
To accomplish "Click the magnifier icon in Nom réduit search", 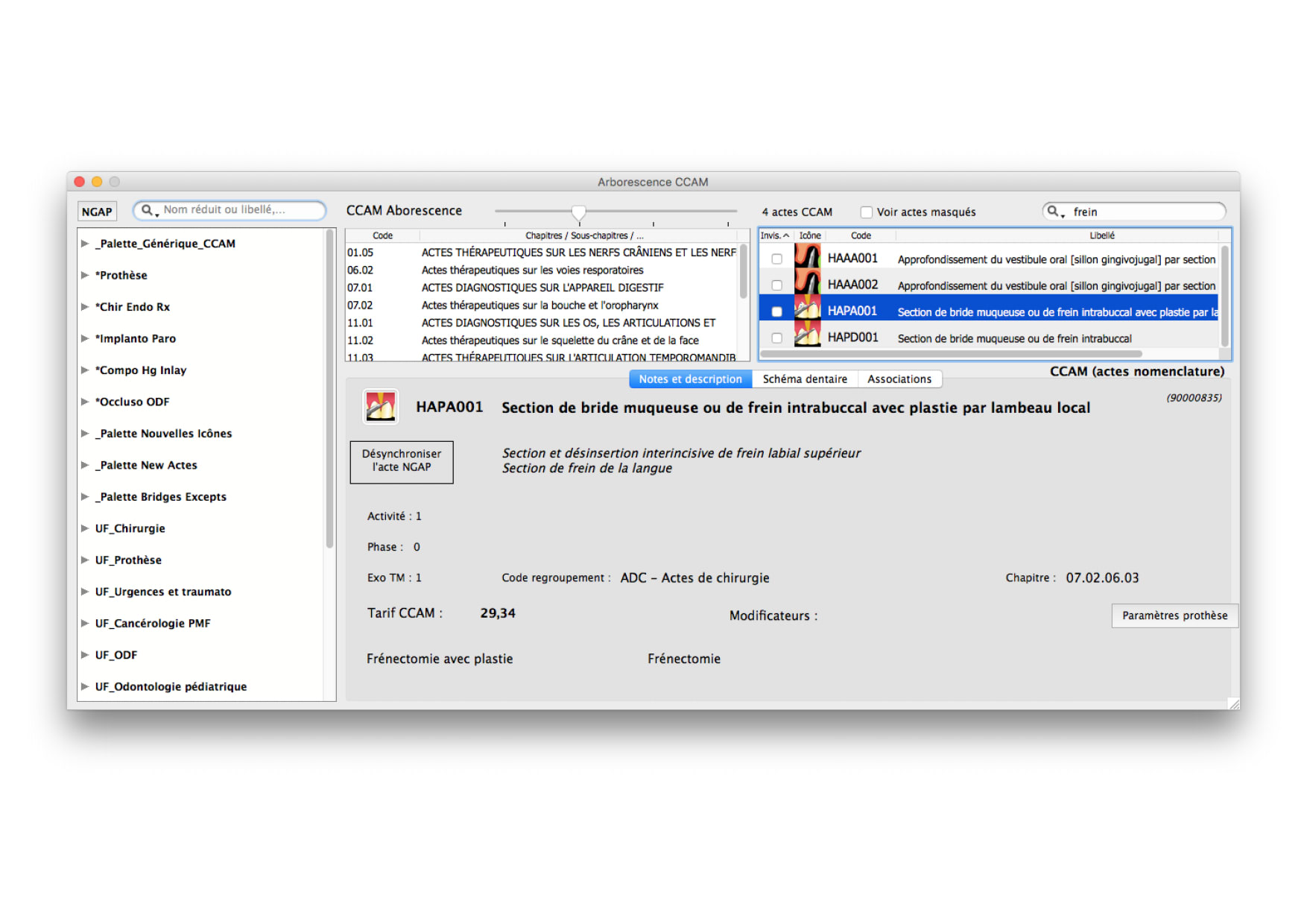I will point(148,210).
